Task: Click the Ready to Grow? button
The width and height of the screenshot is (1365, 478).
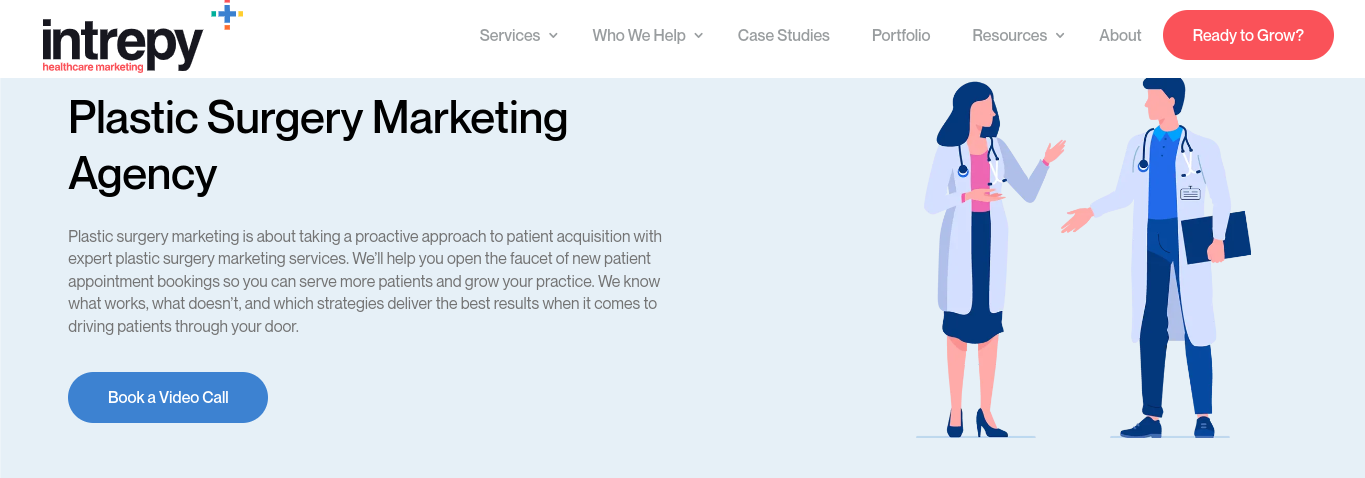Action: (1248, 35)
